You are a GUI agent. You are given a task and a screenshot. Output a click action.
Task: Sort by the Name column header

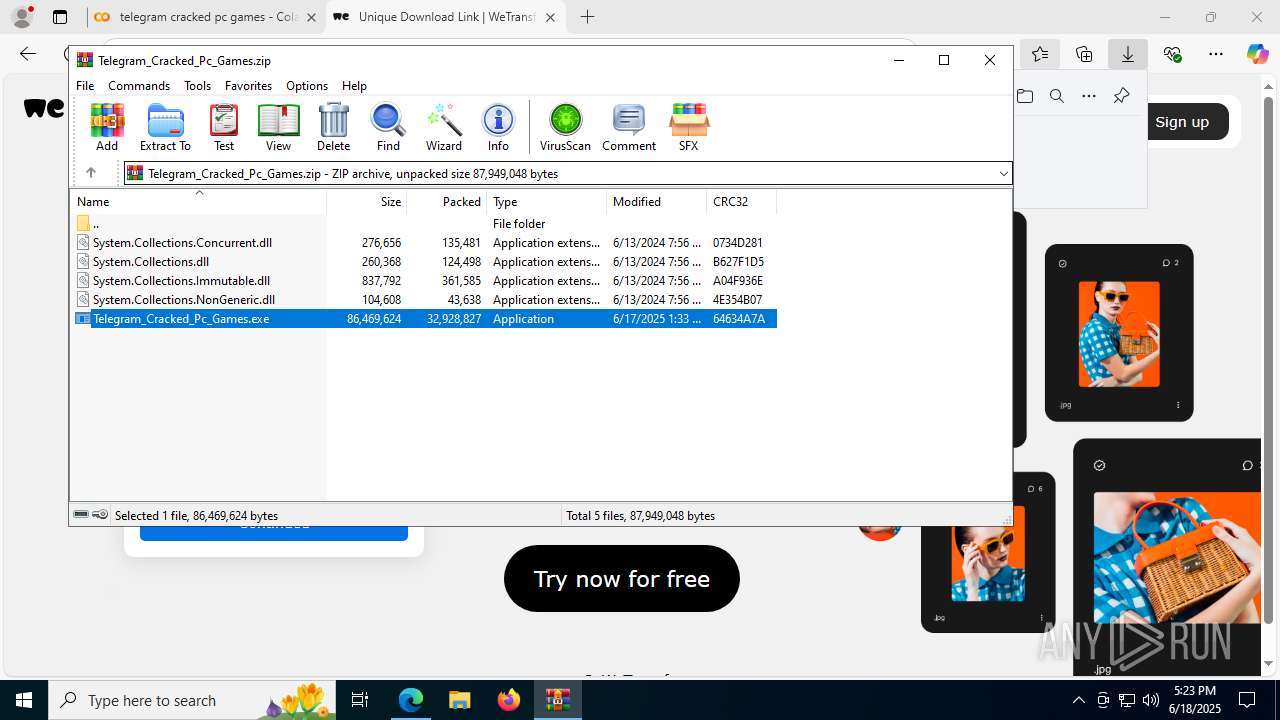point(198,202)
